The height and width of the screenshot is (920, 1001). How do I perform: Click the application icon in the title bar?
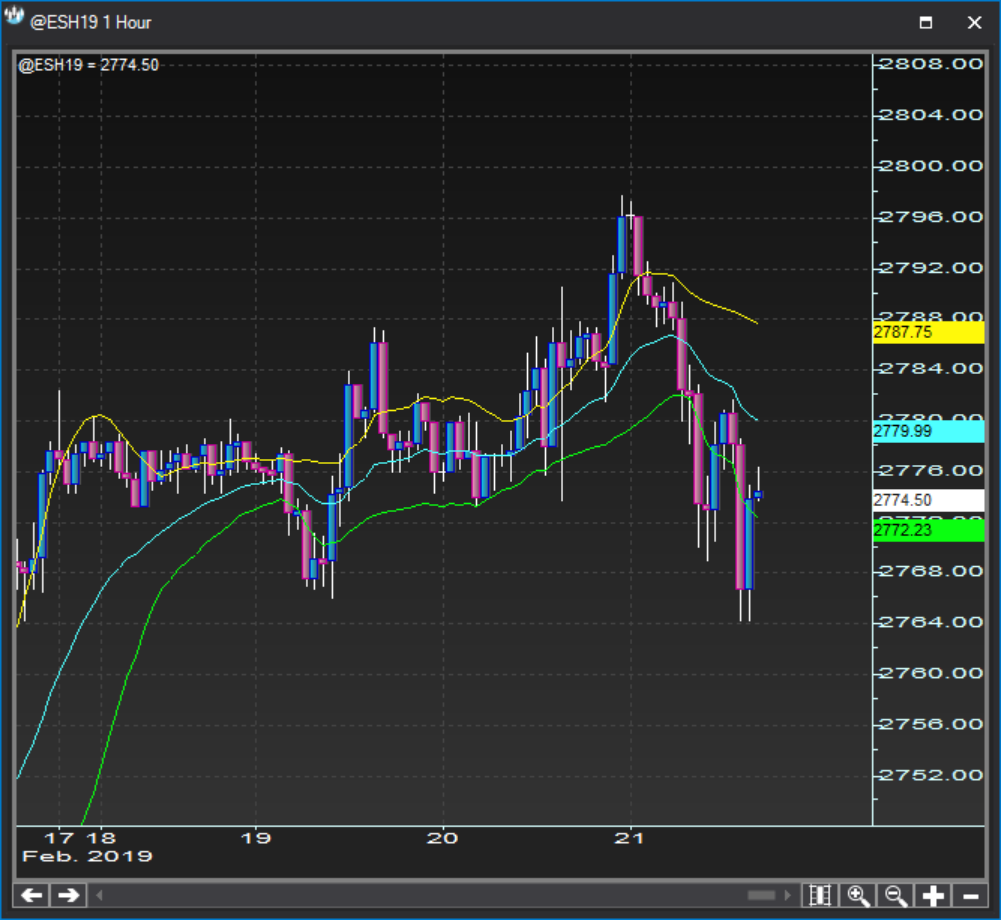click(x=14, y=17)
